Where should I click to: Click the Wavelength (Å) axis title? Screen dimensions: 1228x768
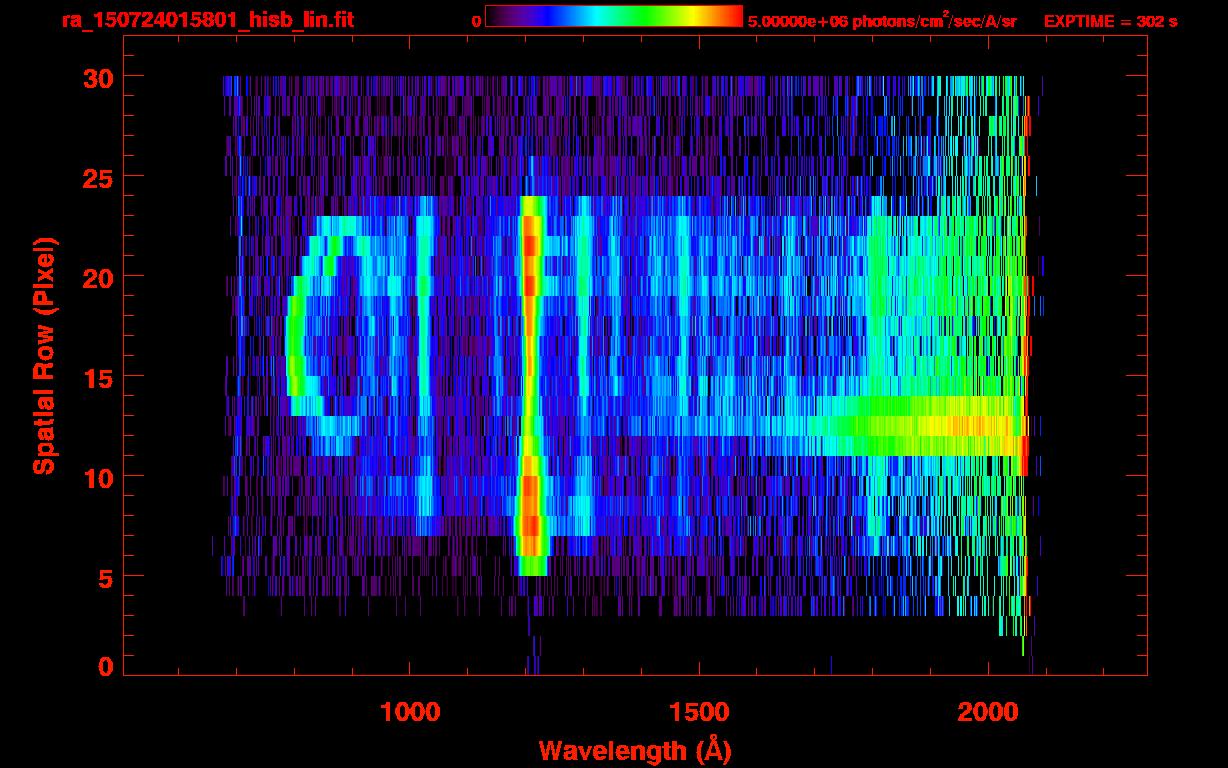(635, 750)
